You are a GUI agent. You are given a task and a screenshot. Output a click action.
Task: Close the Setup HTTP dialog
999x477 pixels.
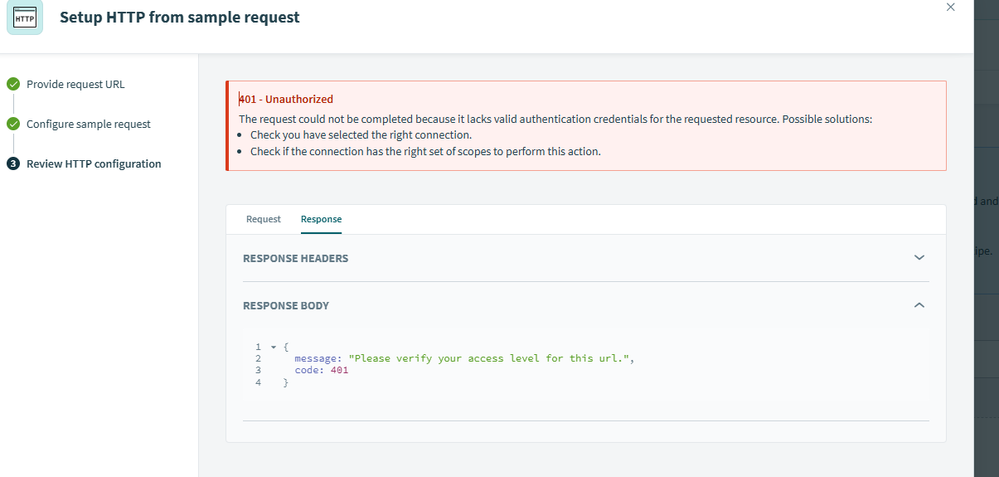950,7
